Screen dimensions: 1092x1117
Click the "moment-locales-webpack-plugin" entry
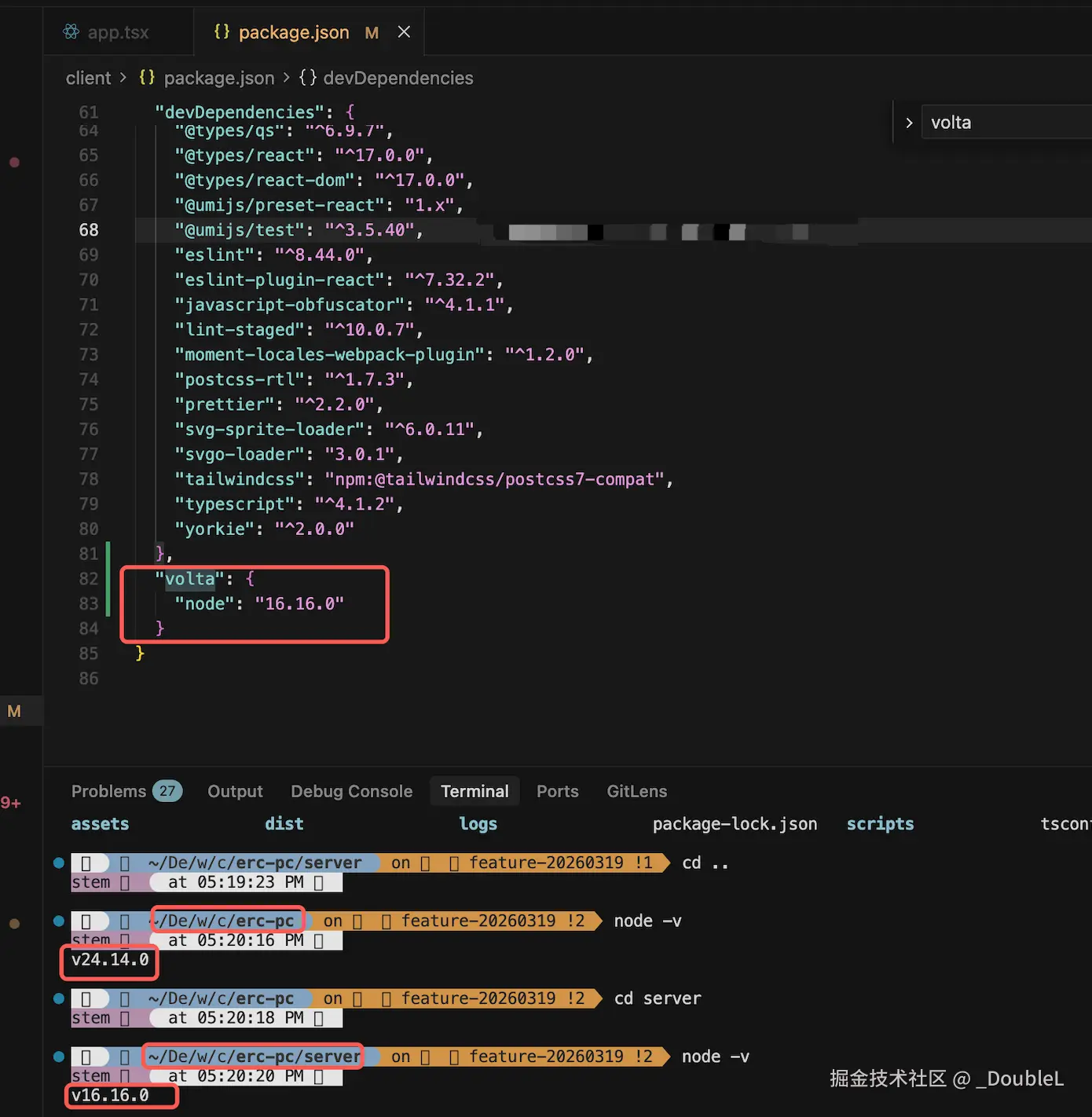point(329,355)
